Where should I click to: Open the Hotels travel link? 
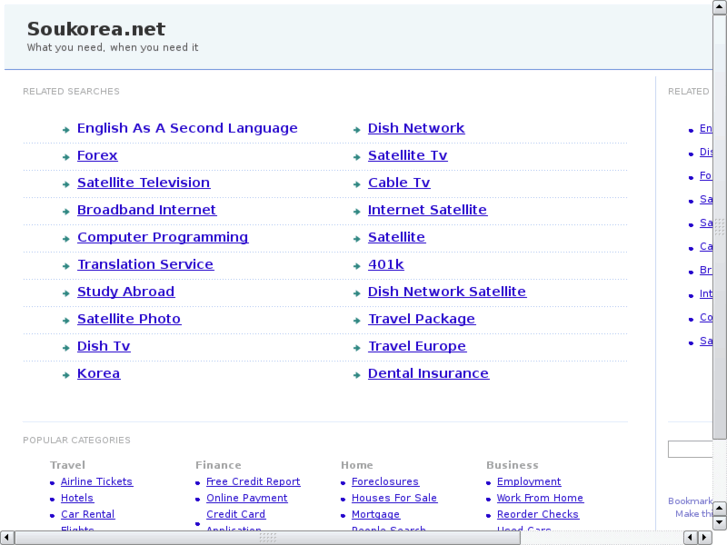click(77, 498)
